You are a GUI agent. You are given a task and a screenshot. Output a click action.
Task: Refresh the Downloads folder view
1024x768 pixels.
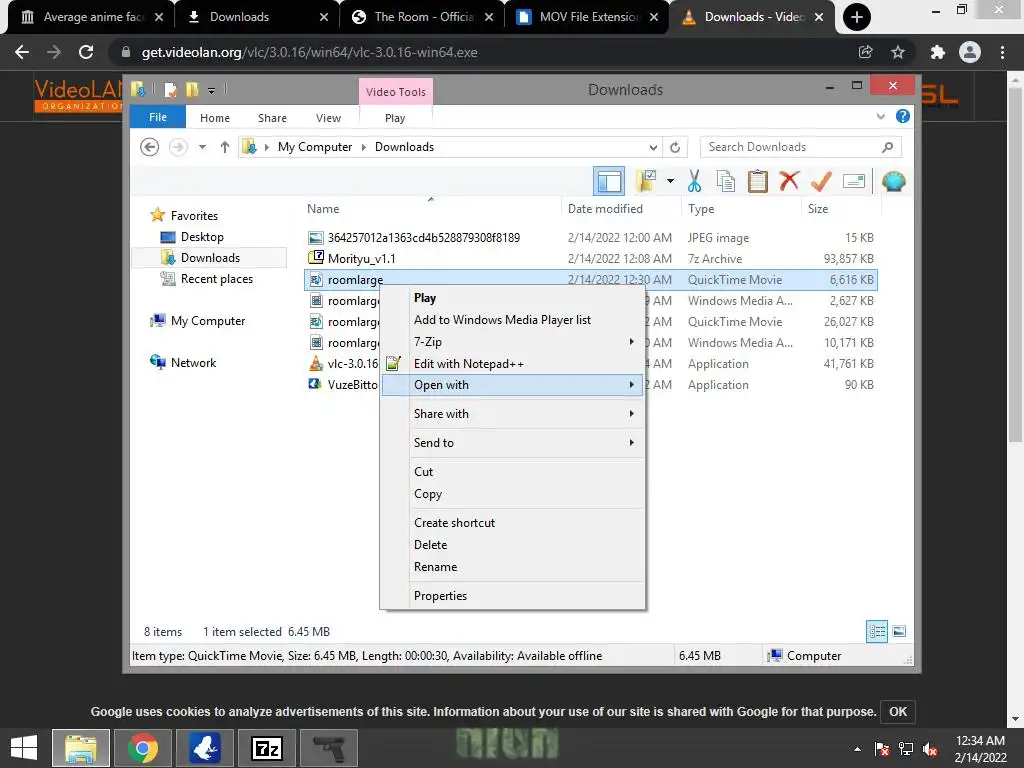(x=675, y=147)
